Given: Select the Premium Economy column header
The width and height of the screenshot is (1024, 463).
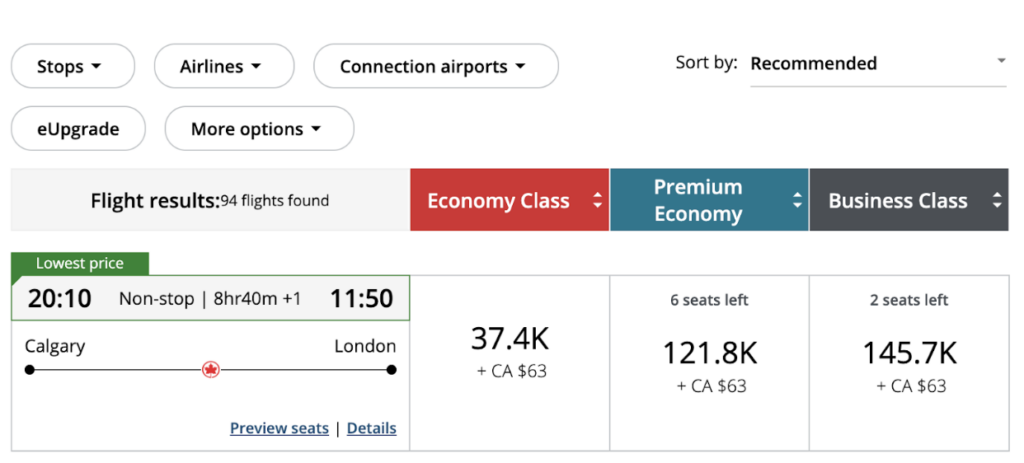Looking at the screenshot, I should pos(697,200).
